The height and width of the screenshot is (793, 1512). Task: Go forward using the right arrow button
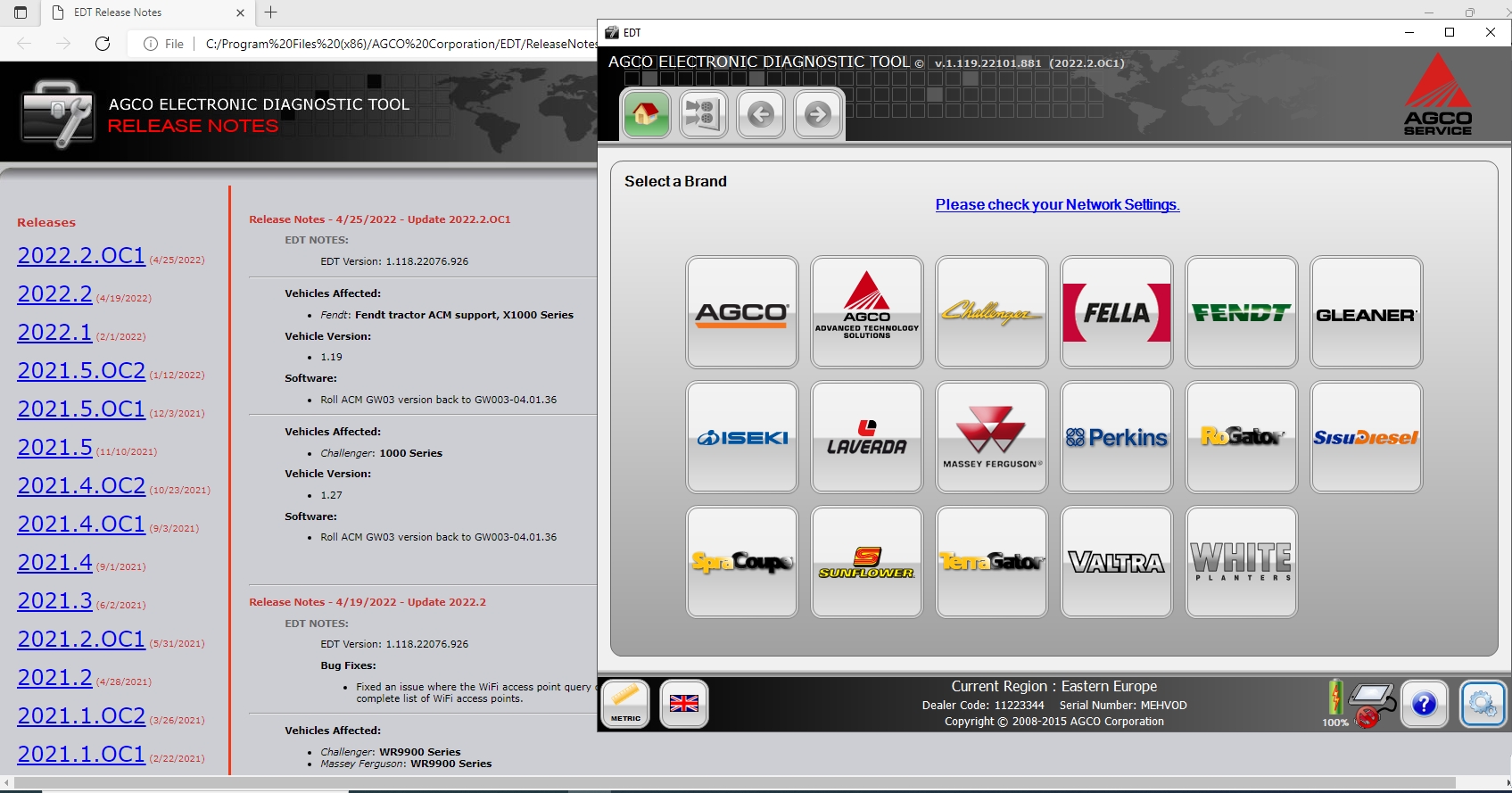(x=818, y=114)
